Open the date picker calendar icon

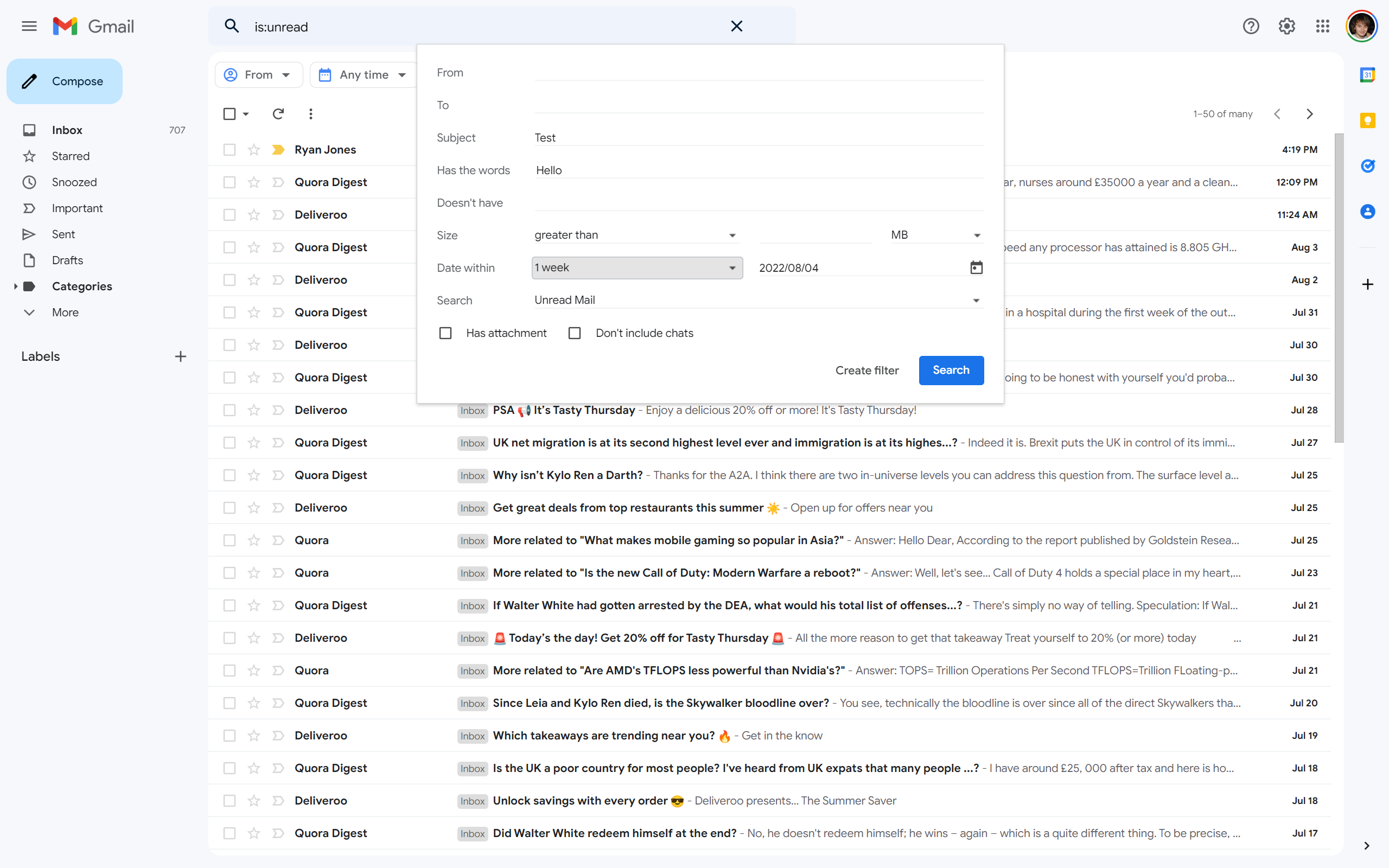(x=976, y=267)
